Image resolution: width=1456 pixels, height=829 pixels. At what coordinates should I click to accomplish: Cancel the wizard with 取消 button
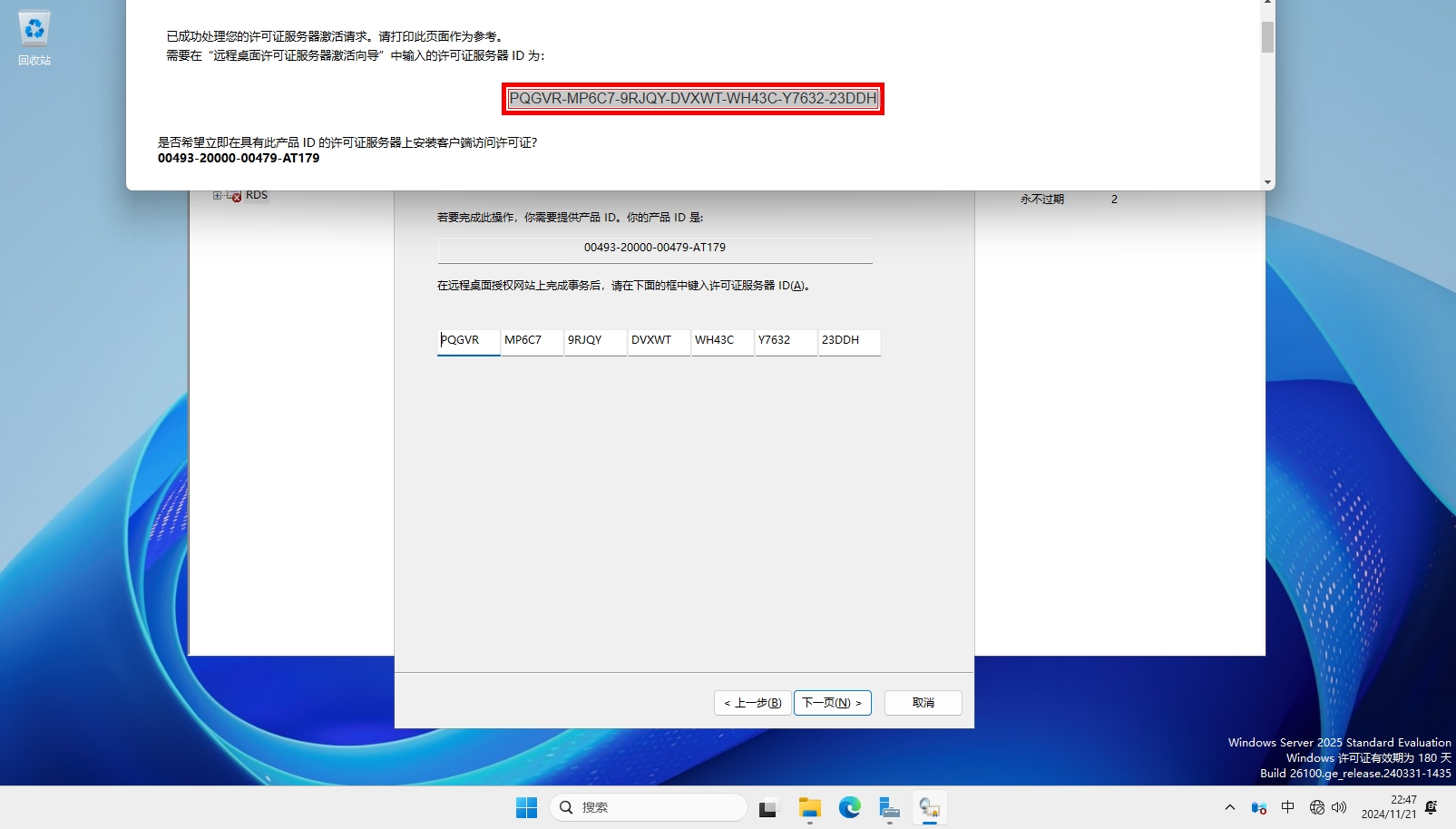[923, 703]
